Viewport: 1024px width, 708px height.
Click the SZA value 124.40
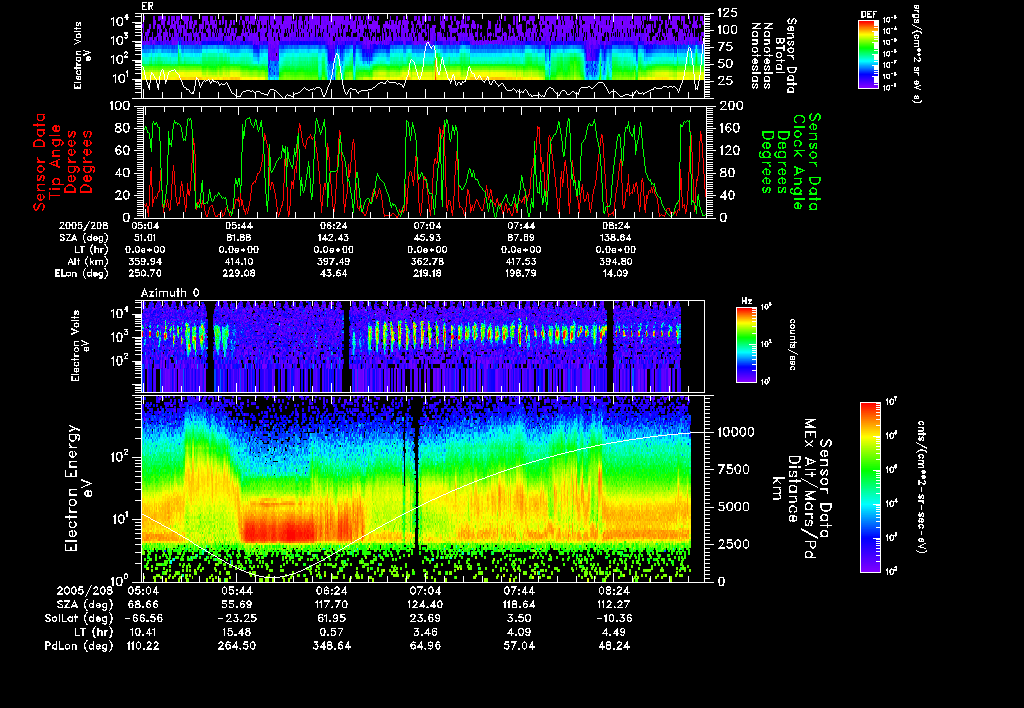tap(426, 604)
